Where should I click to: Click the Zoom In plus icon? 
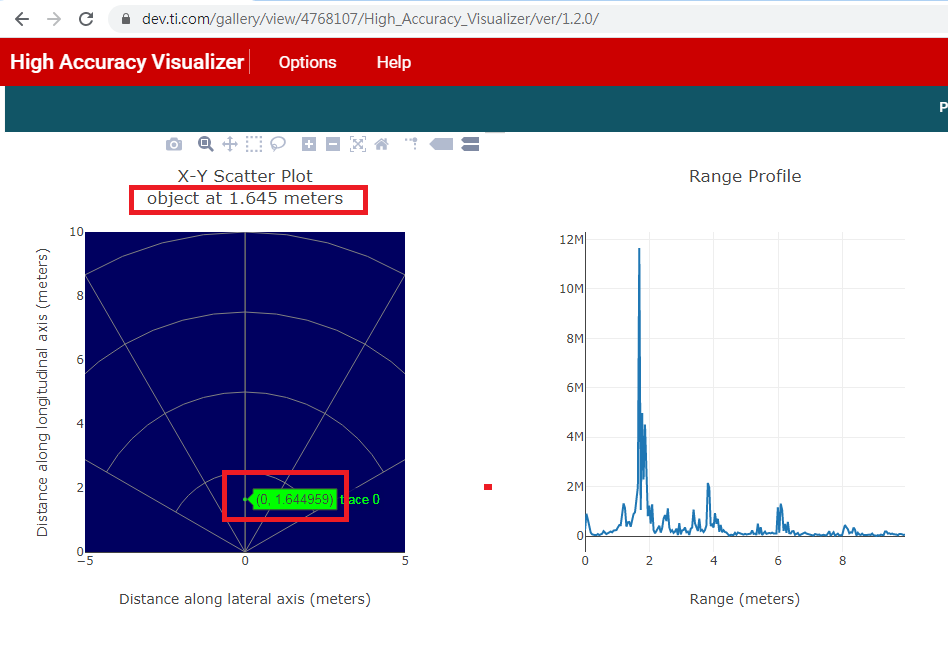click(x=309, y=144)
